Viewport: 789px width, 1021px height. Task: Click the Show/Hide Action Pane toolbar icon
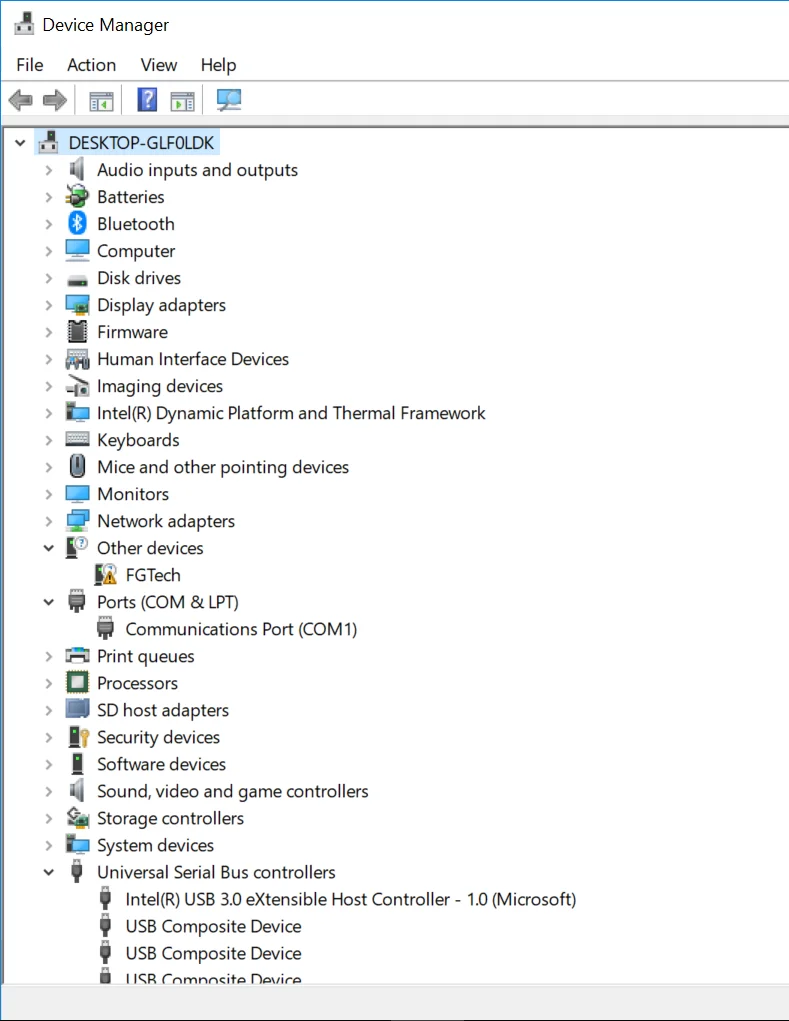click(x=182, y=101)
